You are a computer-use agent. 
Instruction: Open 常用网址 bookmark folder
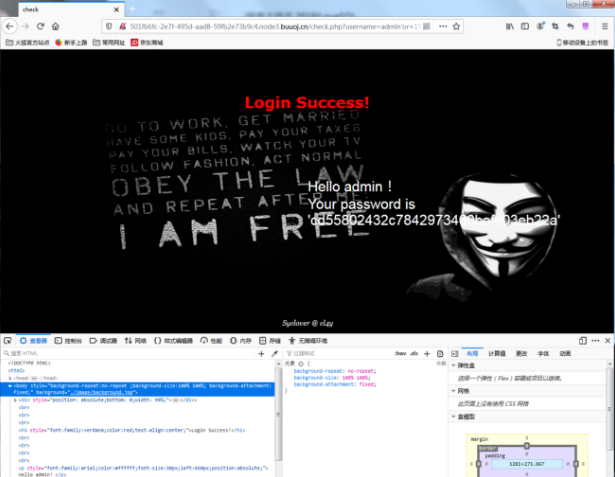pyautogui.click(x=109, y=42)
